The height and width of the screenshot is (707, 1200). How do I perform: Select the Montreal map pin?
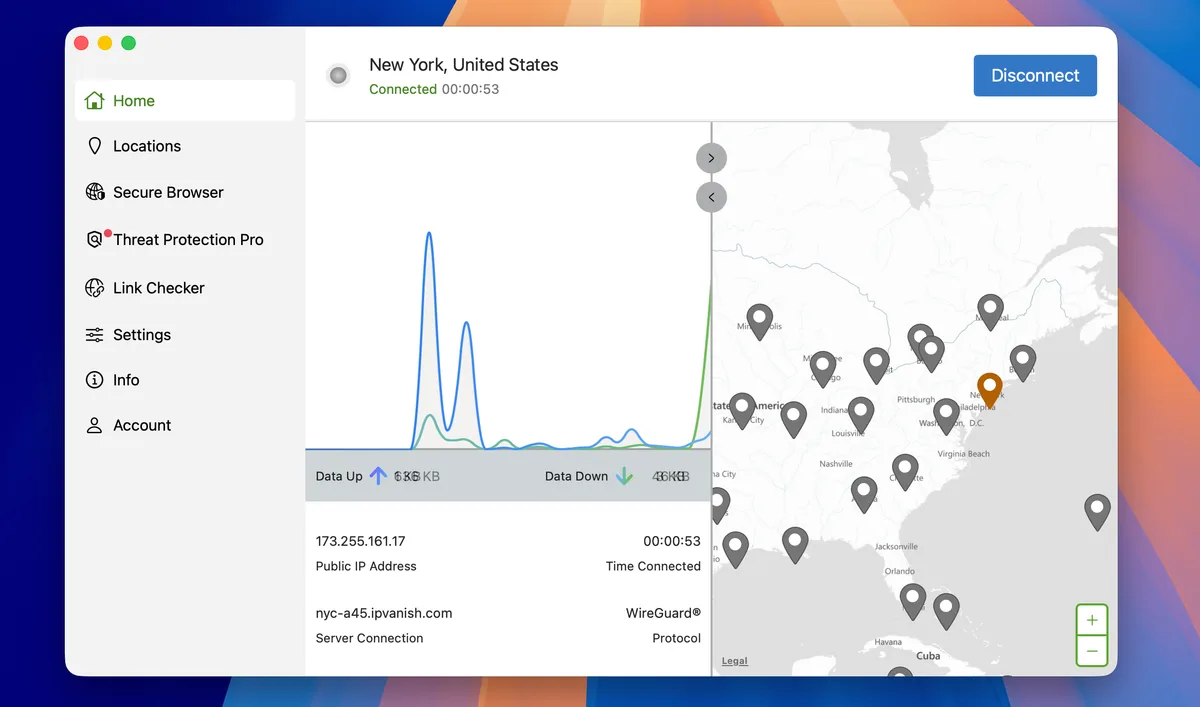tap(990, 311)
